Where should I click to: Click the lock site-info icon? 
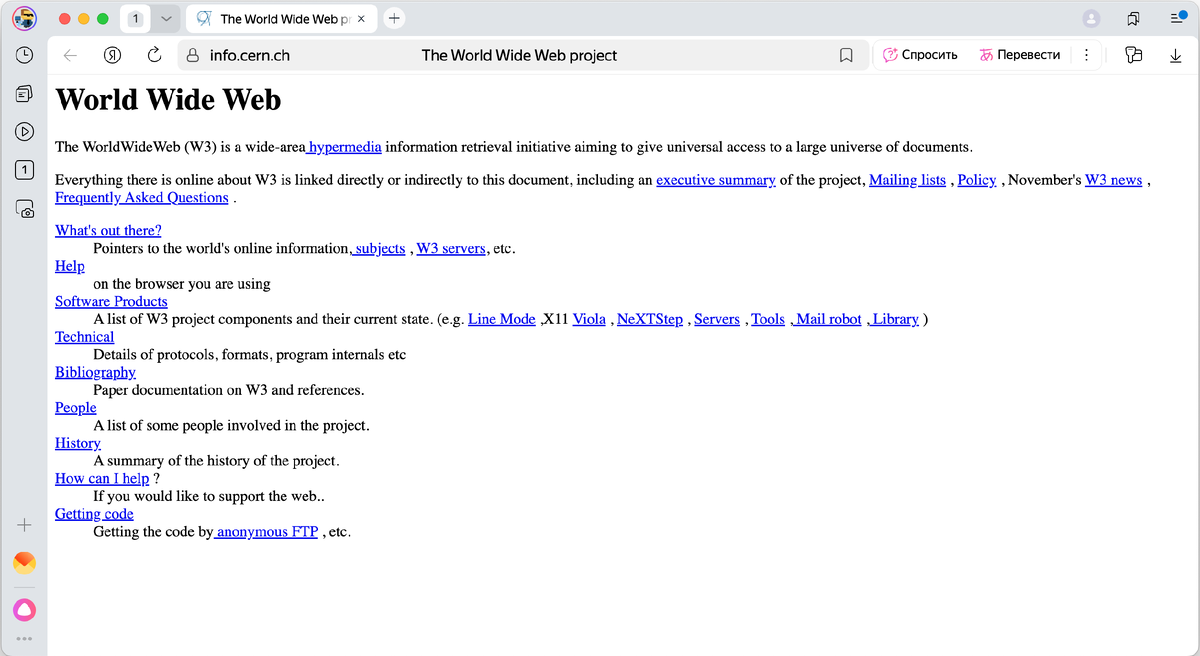[194, 56]
